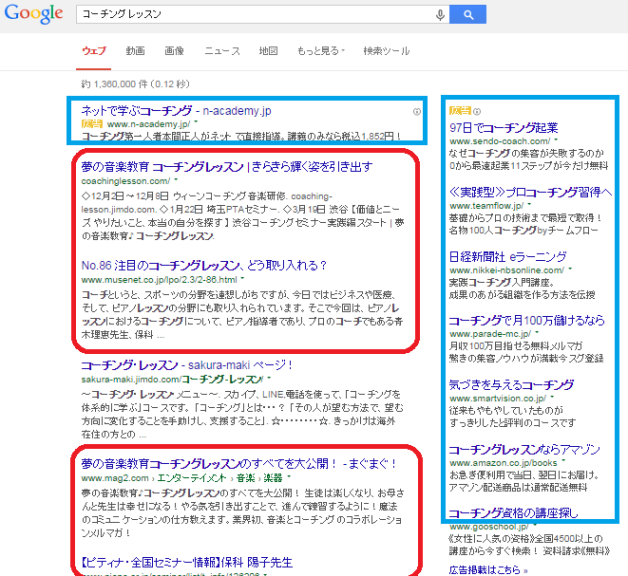Image resolution: width=628 pixels, height=576 pixels.
Task: Open sidebar ad 97日でコーチング起業
Action: click(x=503, y=128)
